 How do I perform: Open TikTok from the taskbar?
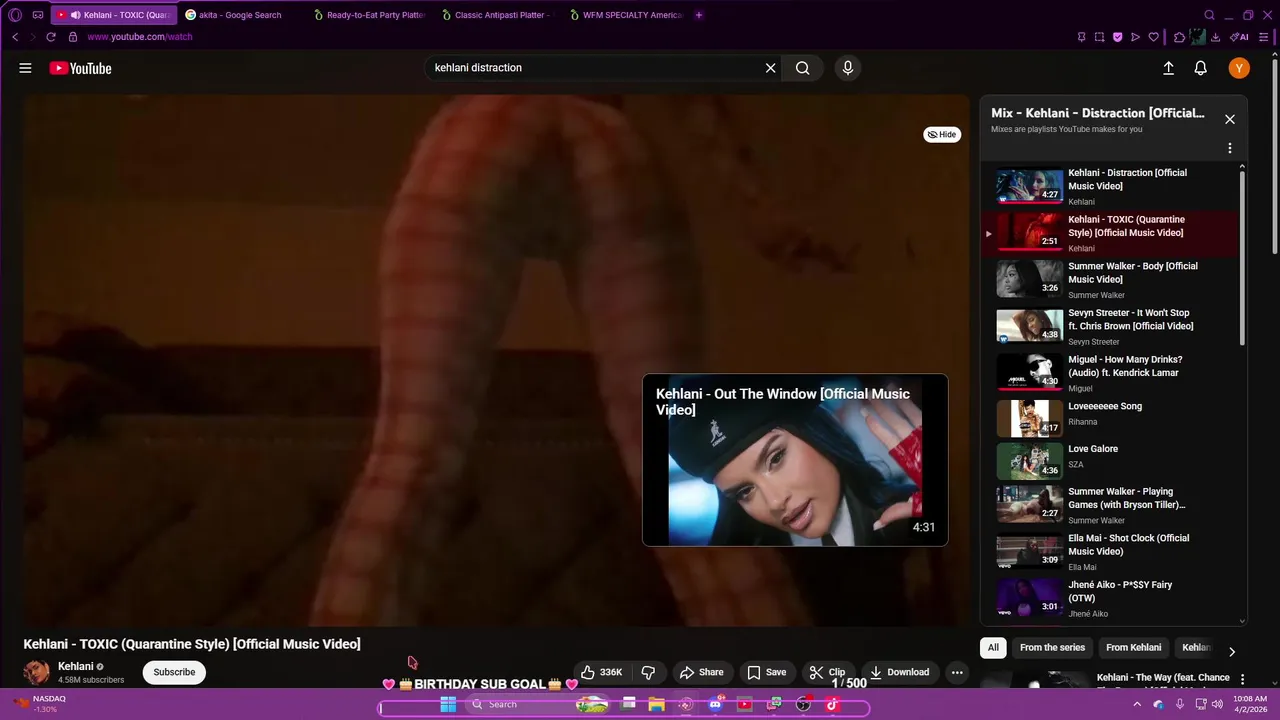pos(832,704)
